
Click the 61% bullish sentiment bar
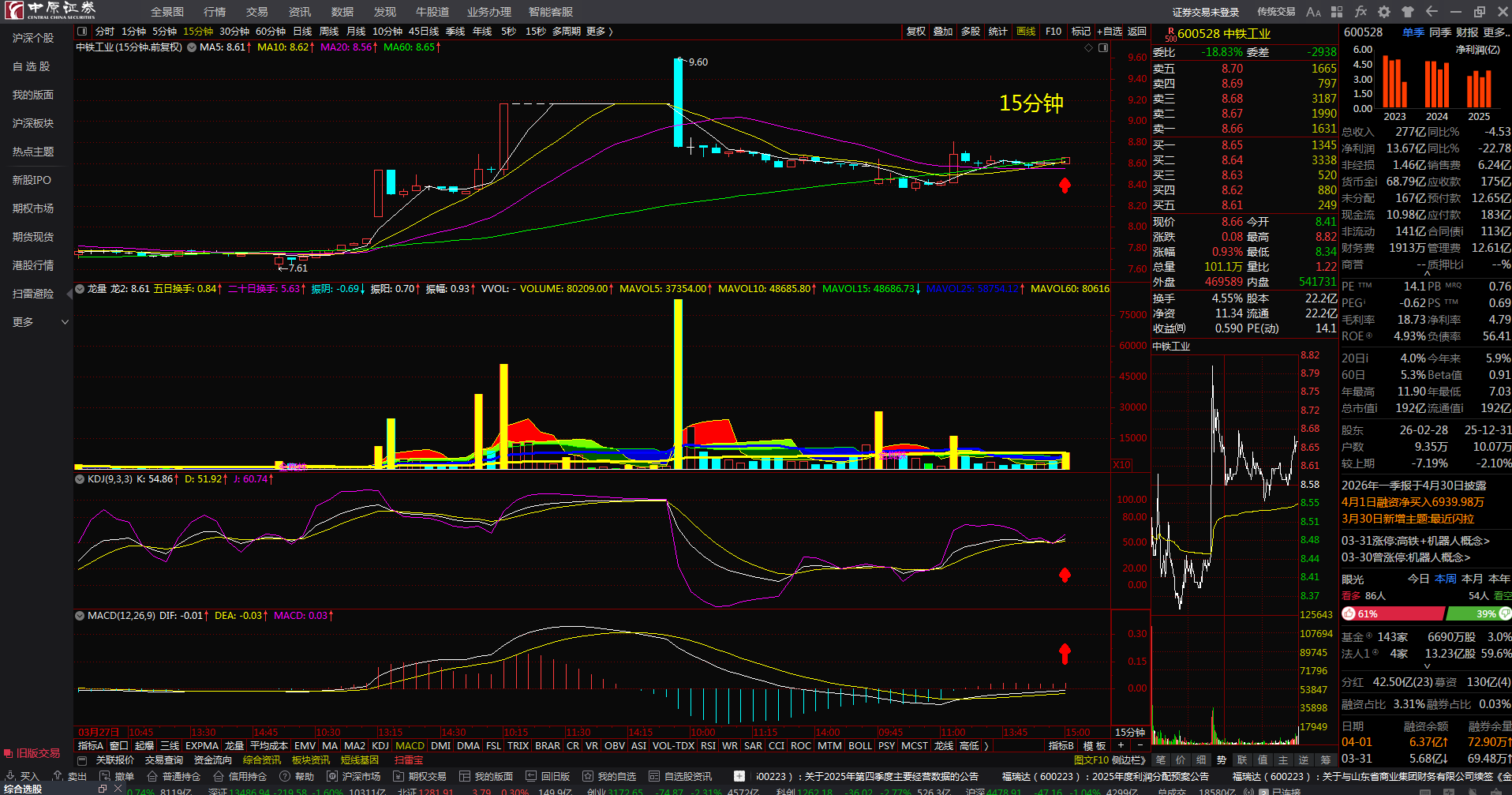tap(1393, 613)
